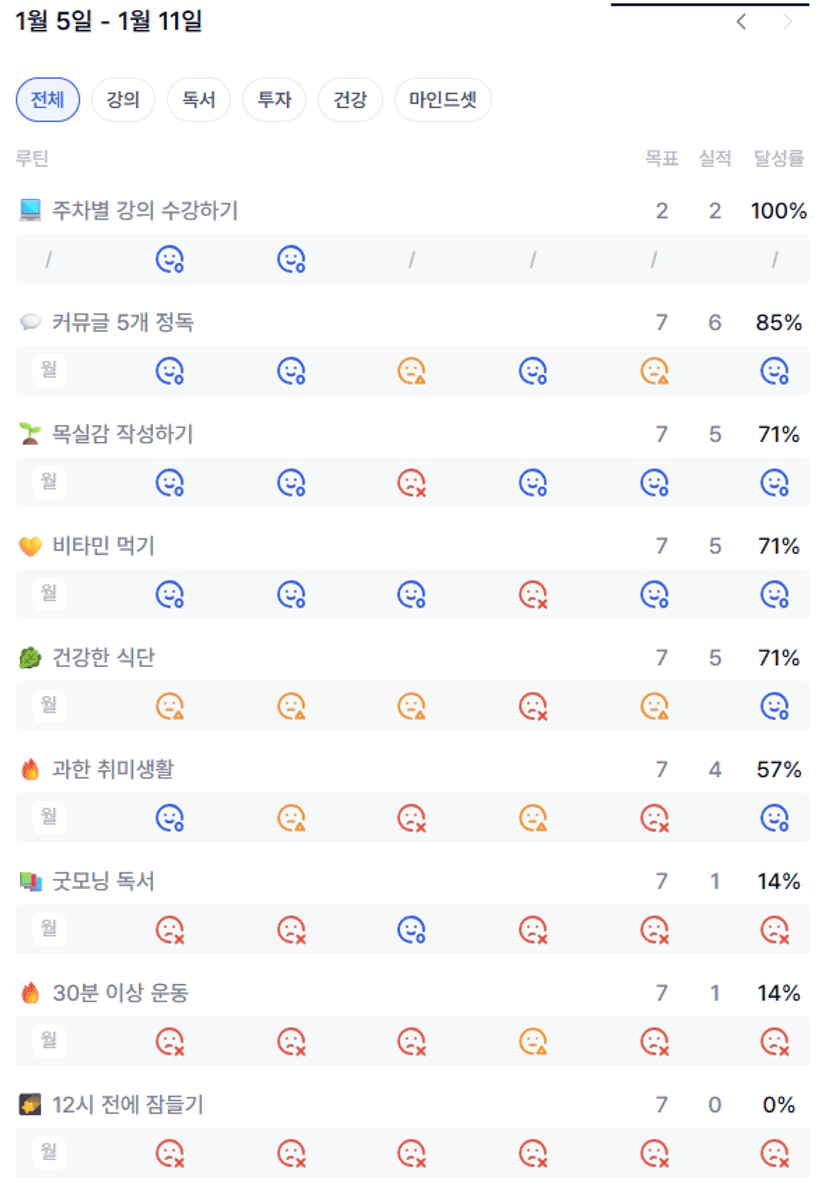Click the 월 day label in 건강한 식단 row

(x=48, y=705)
